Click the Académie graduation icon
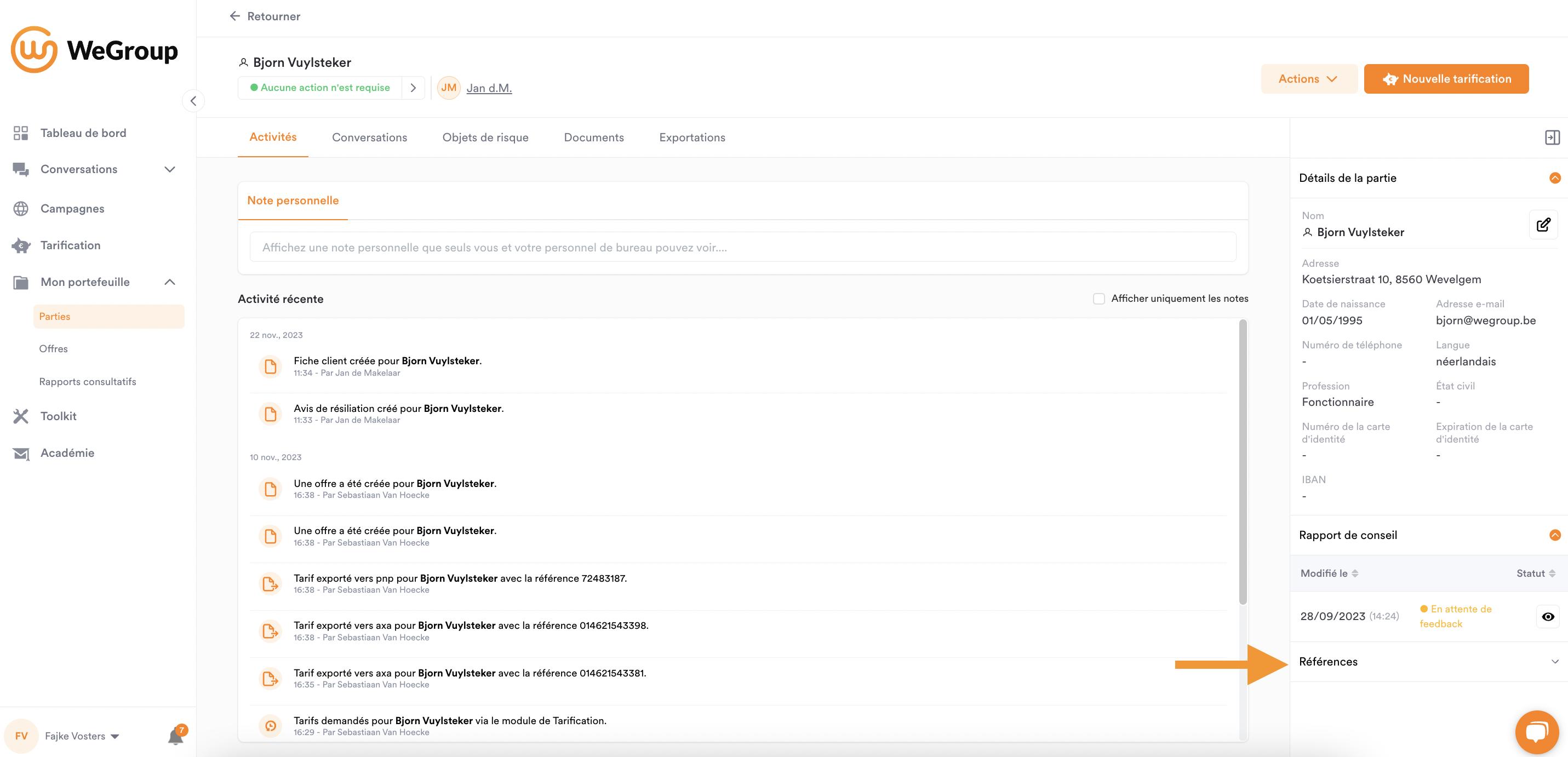The image size is (1568, 757). pyautogui.click(x=21, y=454)
